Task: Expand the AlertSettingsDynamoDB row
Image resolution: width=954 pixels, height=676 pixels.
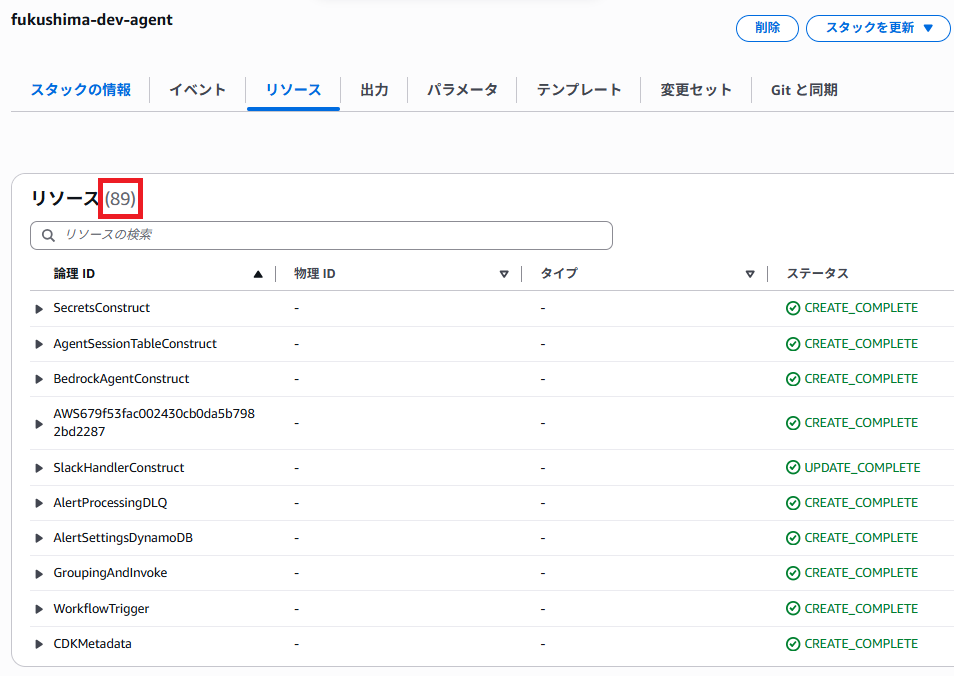Action: [x=39, y=538]
